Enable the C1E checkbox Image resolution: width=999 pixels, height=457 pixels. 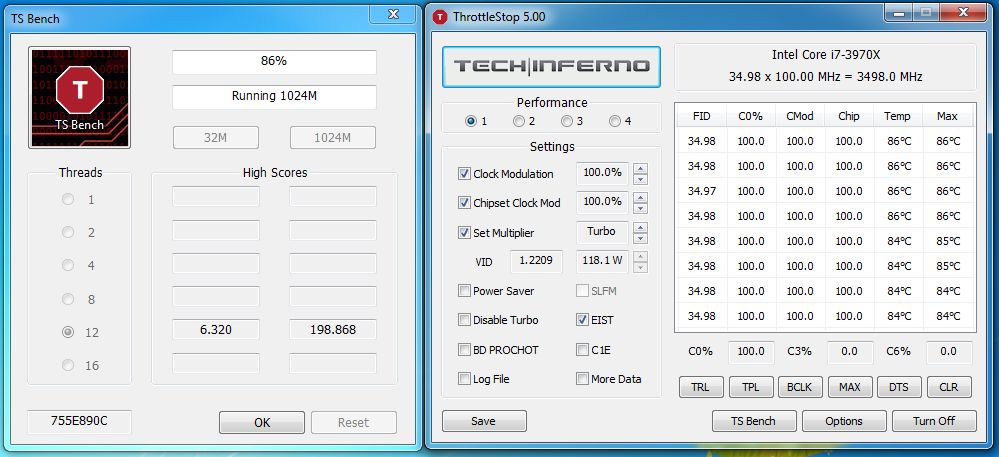click(582, 349)
